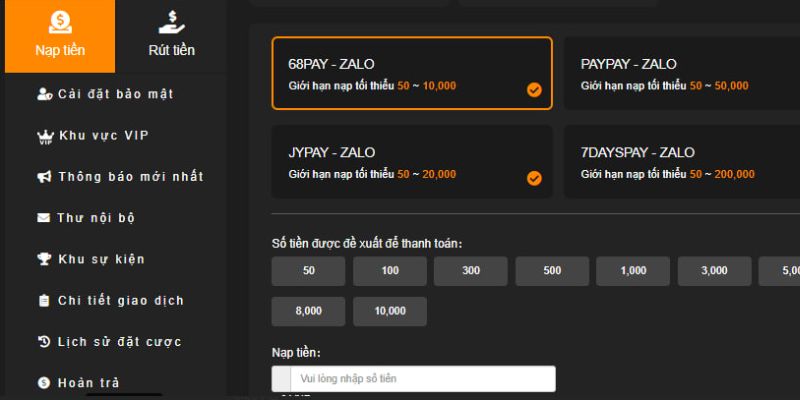Image resolution: width=800 pixels, height=400 pixels.
Task: Click the megaphone announcement icon
Action: [44, 177]
